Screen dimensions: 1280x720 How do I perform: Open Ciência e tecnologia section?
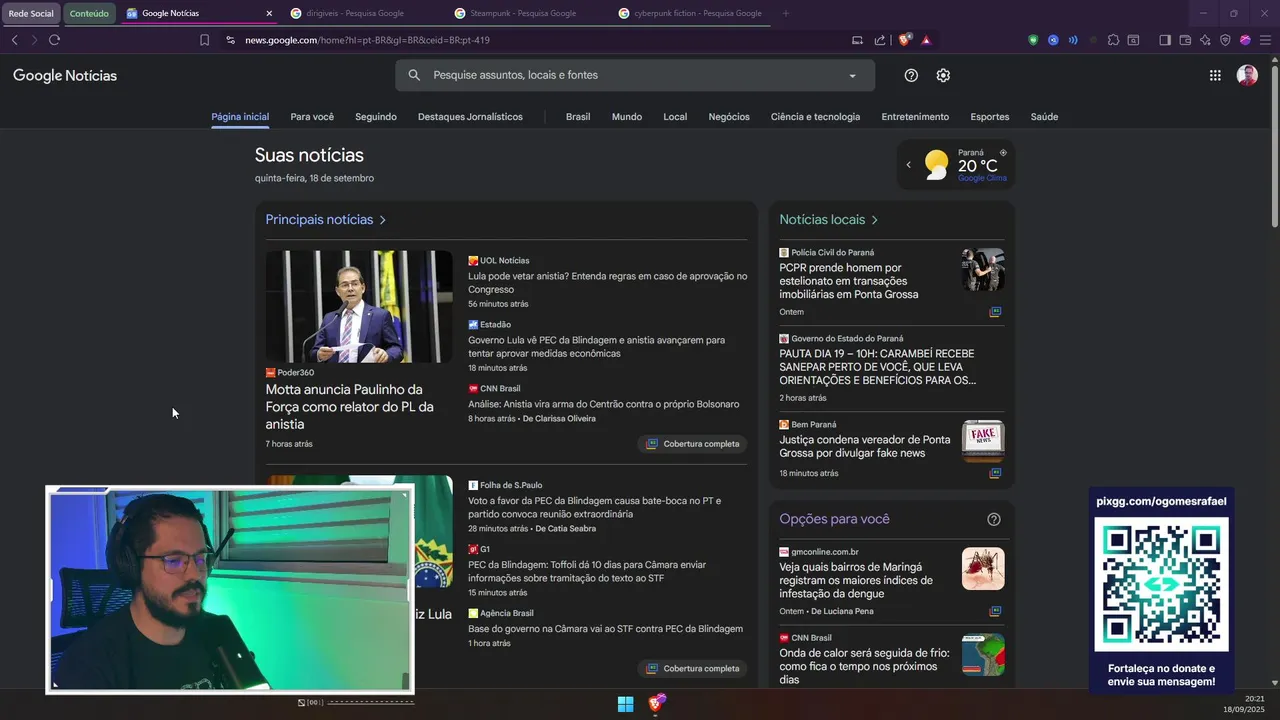click(815, 117)
